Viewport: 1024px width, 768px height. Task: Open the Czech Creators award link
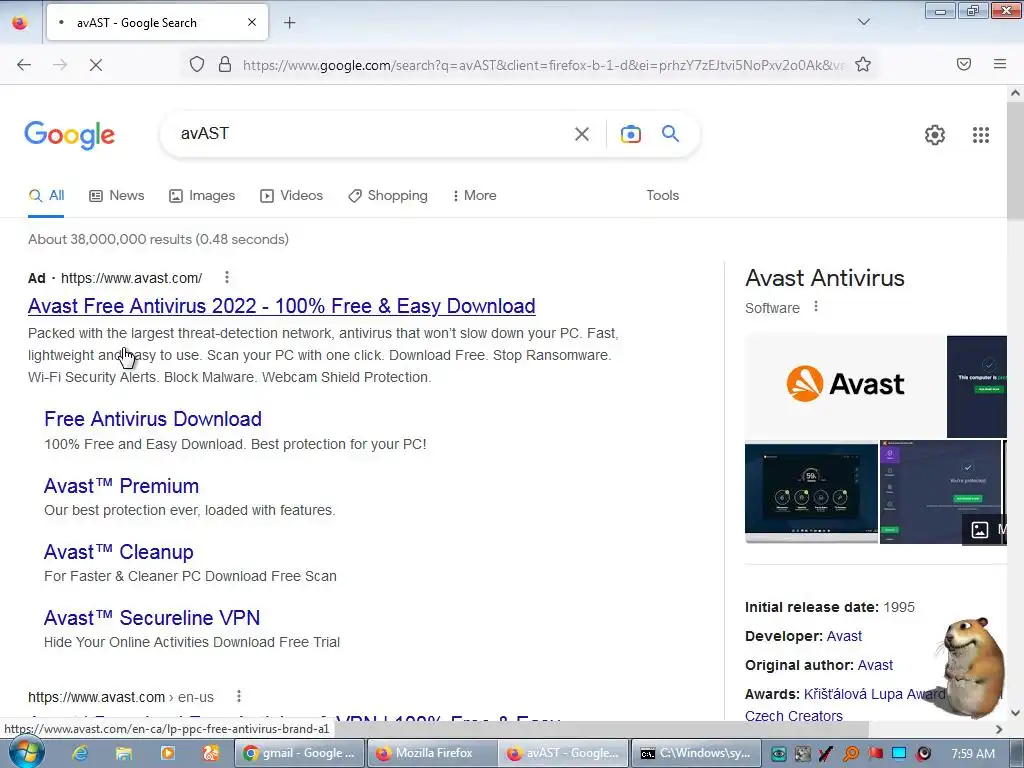(793, 716)
